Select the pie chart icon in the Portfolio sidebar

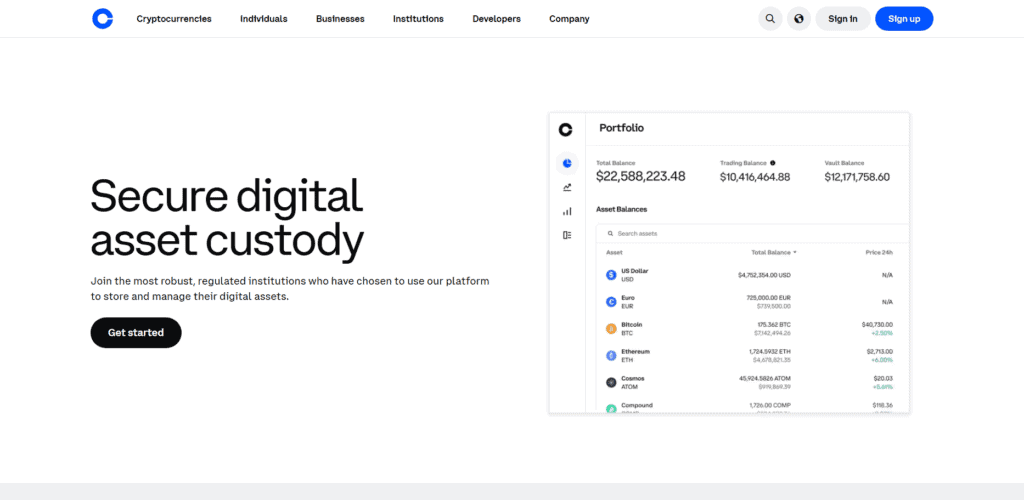(x=567, y=163)
